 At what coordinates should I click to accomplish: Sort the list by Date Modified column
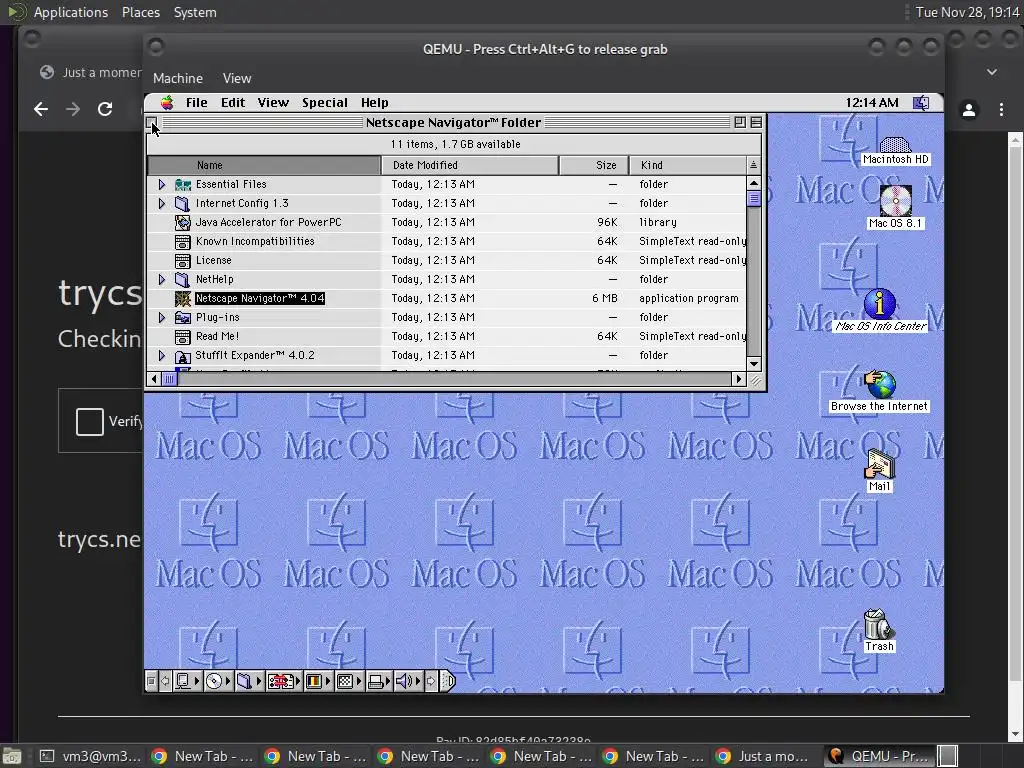pyautogui.click(x=470, y=165)
